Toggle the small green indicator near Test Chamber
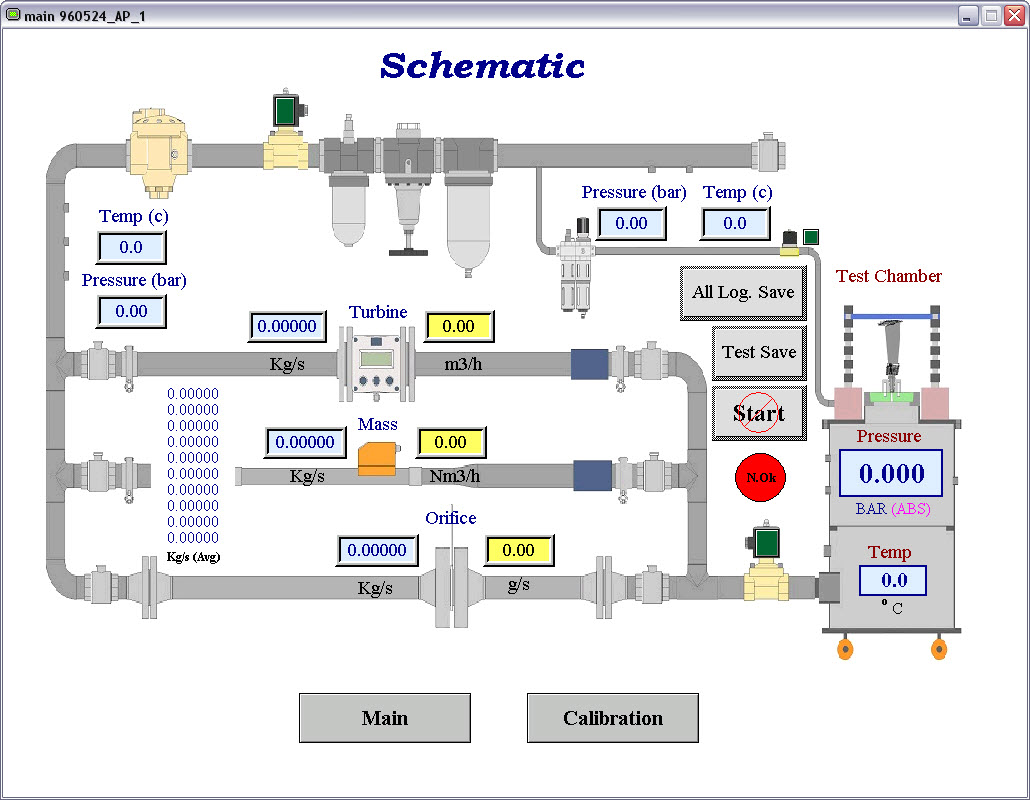This screenshot has height=800, width=1030. [x=811, y=237]
